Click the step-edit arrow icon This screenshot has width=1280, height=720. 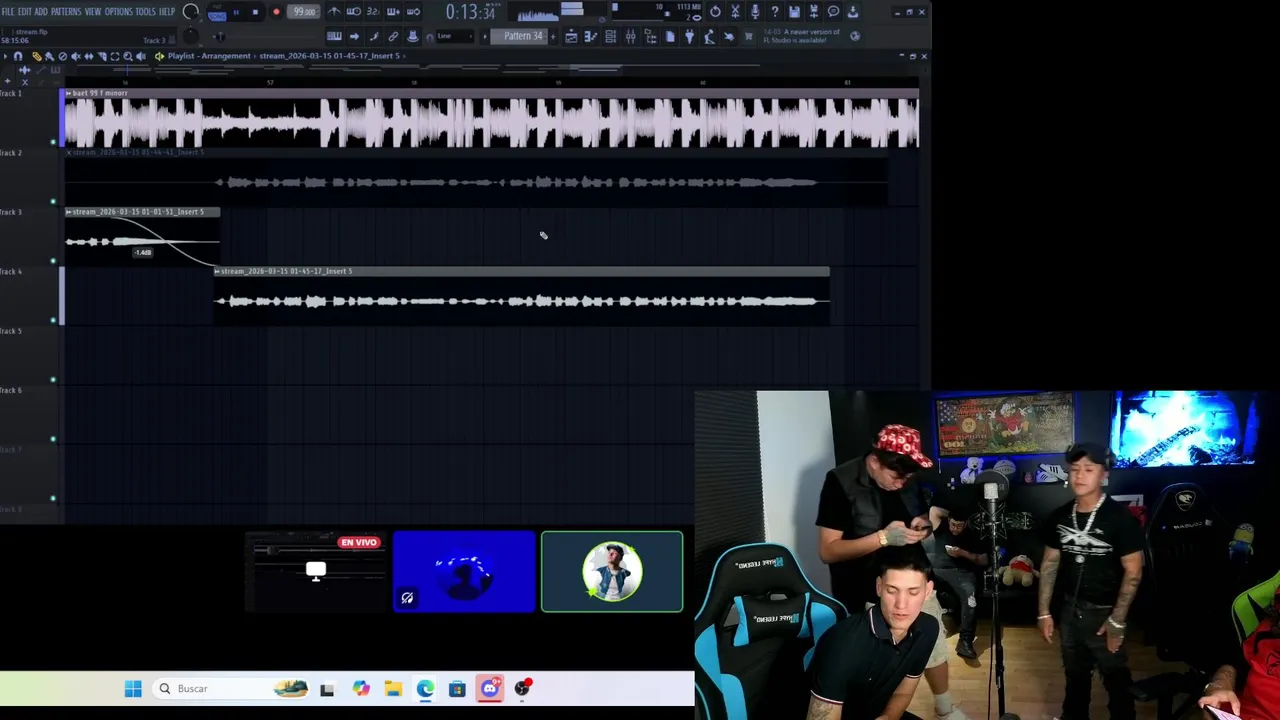[x=354, y=36]
